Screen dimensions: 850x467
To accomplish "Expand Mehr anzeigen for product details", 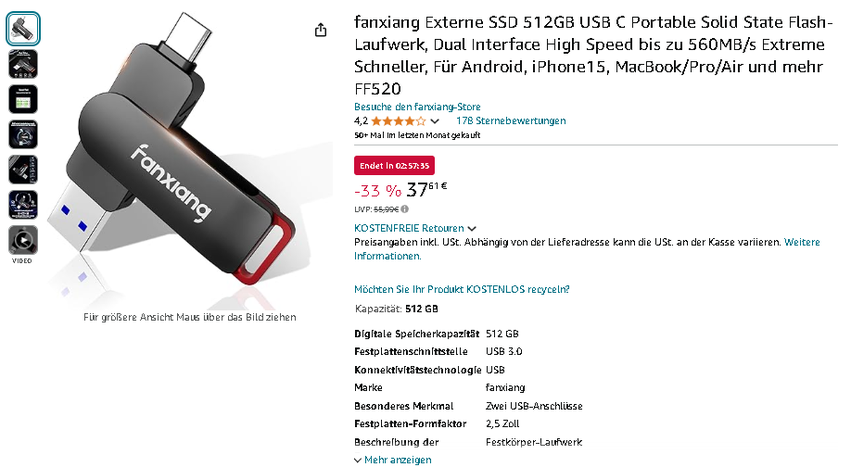I will point(393,460).
